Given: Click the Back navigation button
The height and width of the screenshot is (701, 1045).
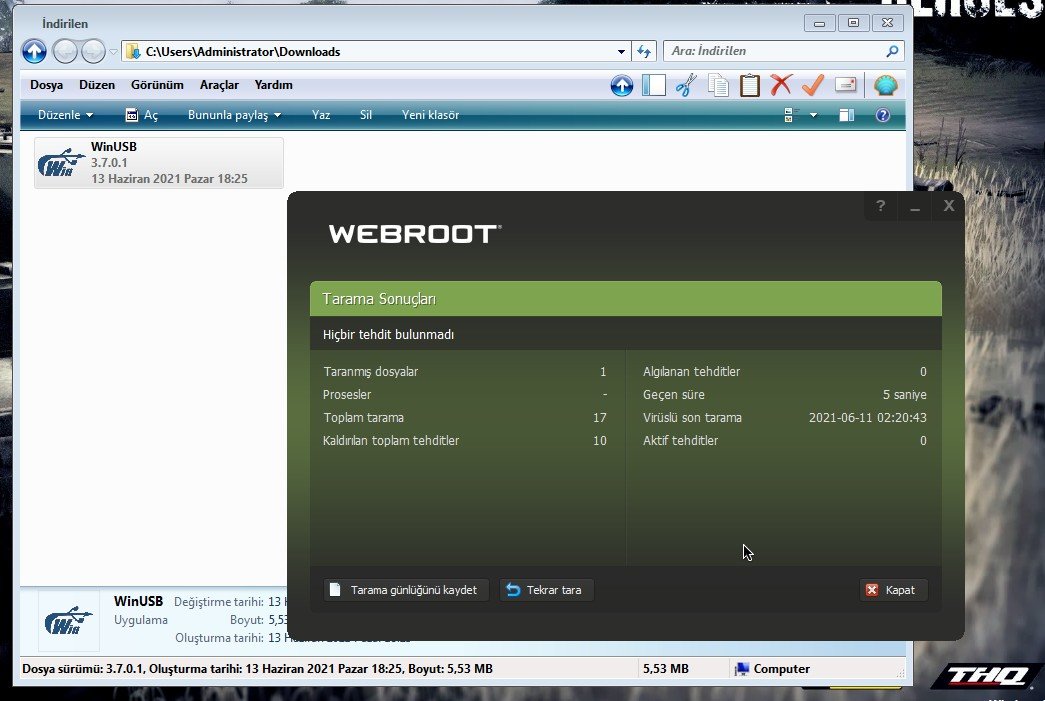Looking at the screenshot, I should pos(65,51).
